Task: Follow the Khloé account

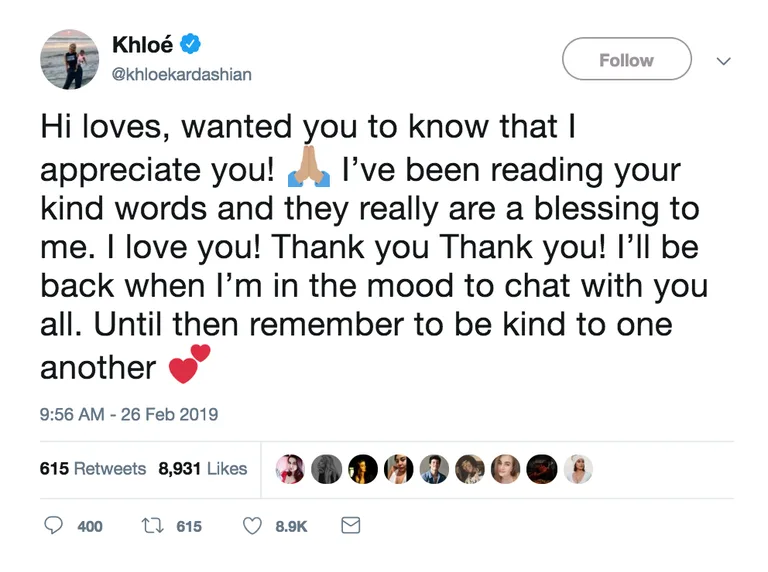Action: click(x=626, y=59)
